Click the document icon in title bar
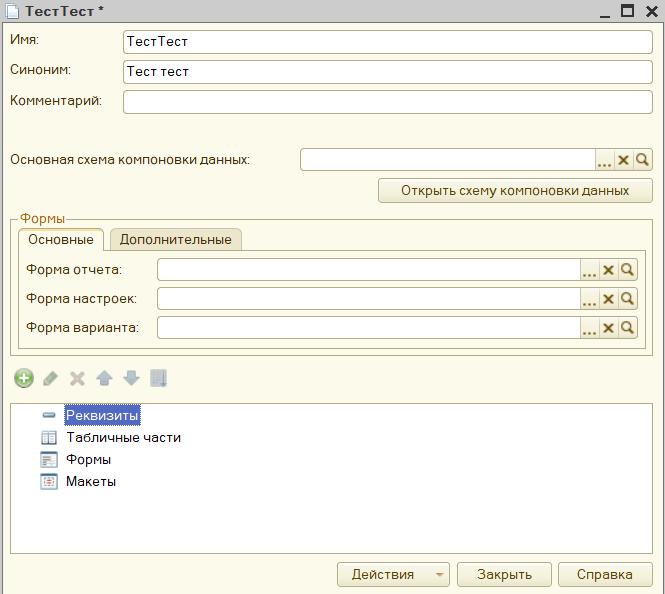 click(x=12, y=11)
